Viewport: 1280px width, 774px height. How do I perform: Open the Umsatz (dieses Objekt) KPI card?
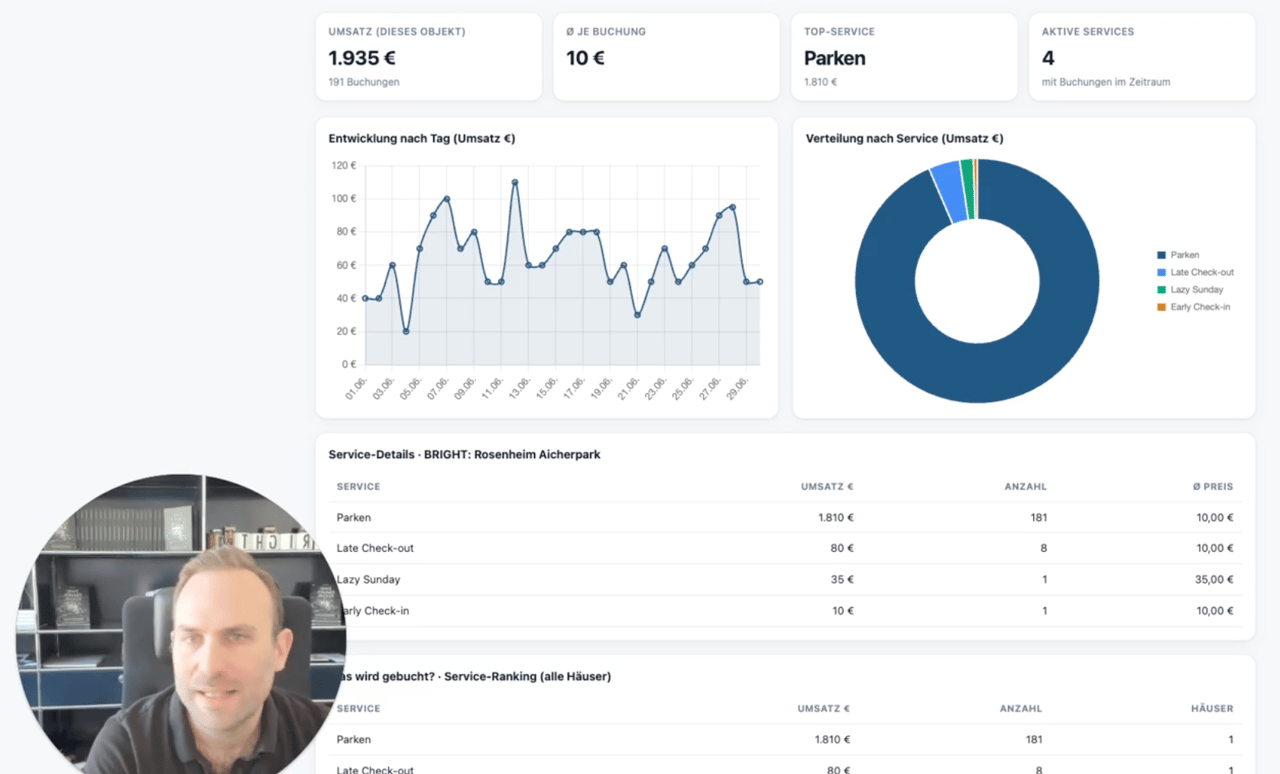coord(429,57)
